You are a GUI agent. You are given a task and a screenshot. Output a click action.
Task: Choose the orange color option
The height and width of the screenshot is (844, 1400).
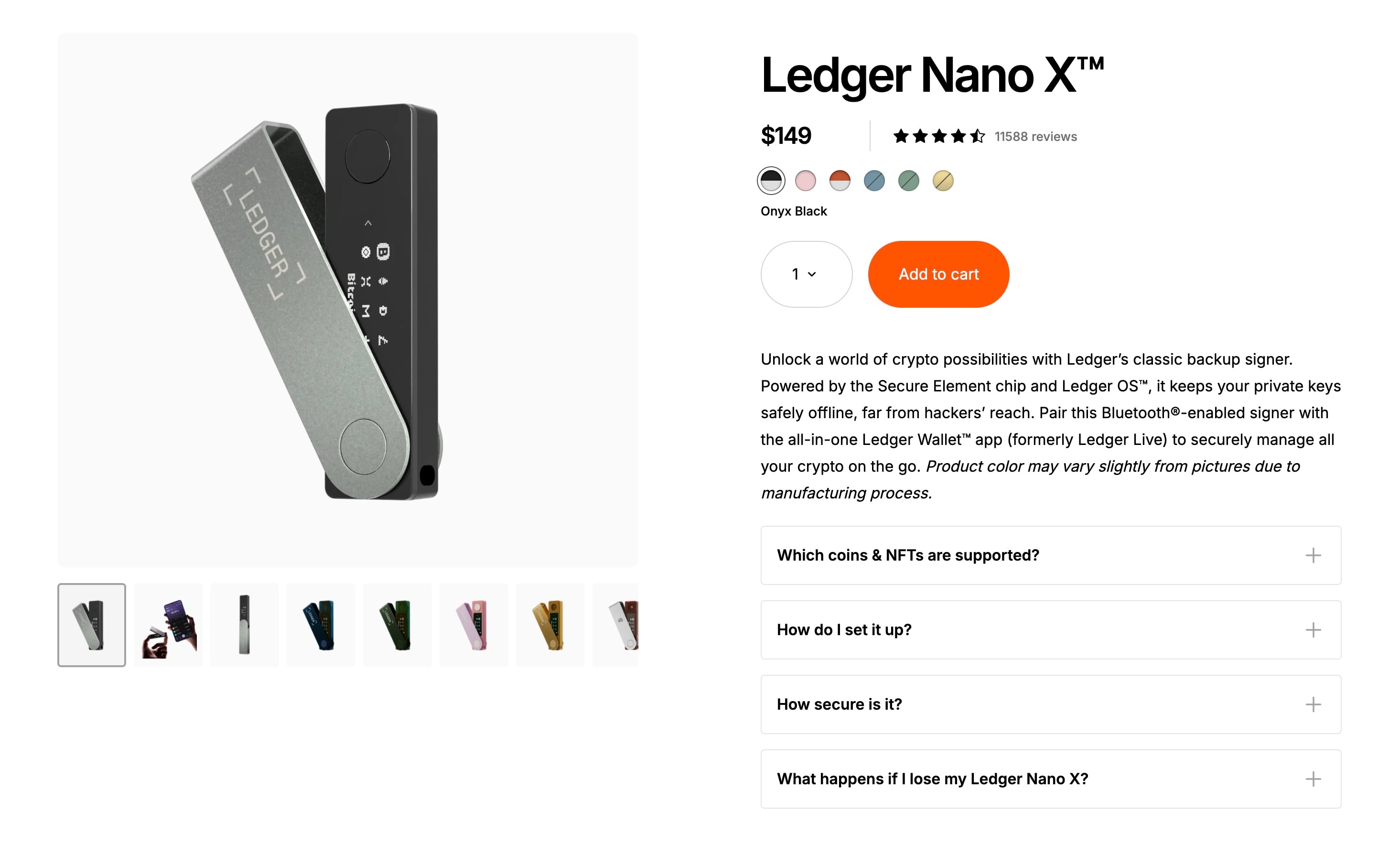[x=840, y=181]
